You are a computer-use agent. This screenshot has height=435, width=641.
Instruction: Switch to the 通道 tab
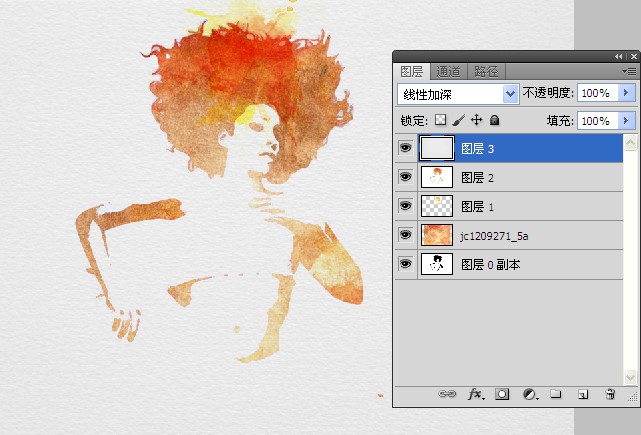tap(449, 71)
